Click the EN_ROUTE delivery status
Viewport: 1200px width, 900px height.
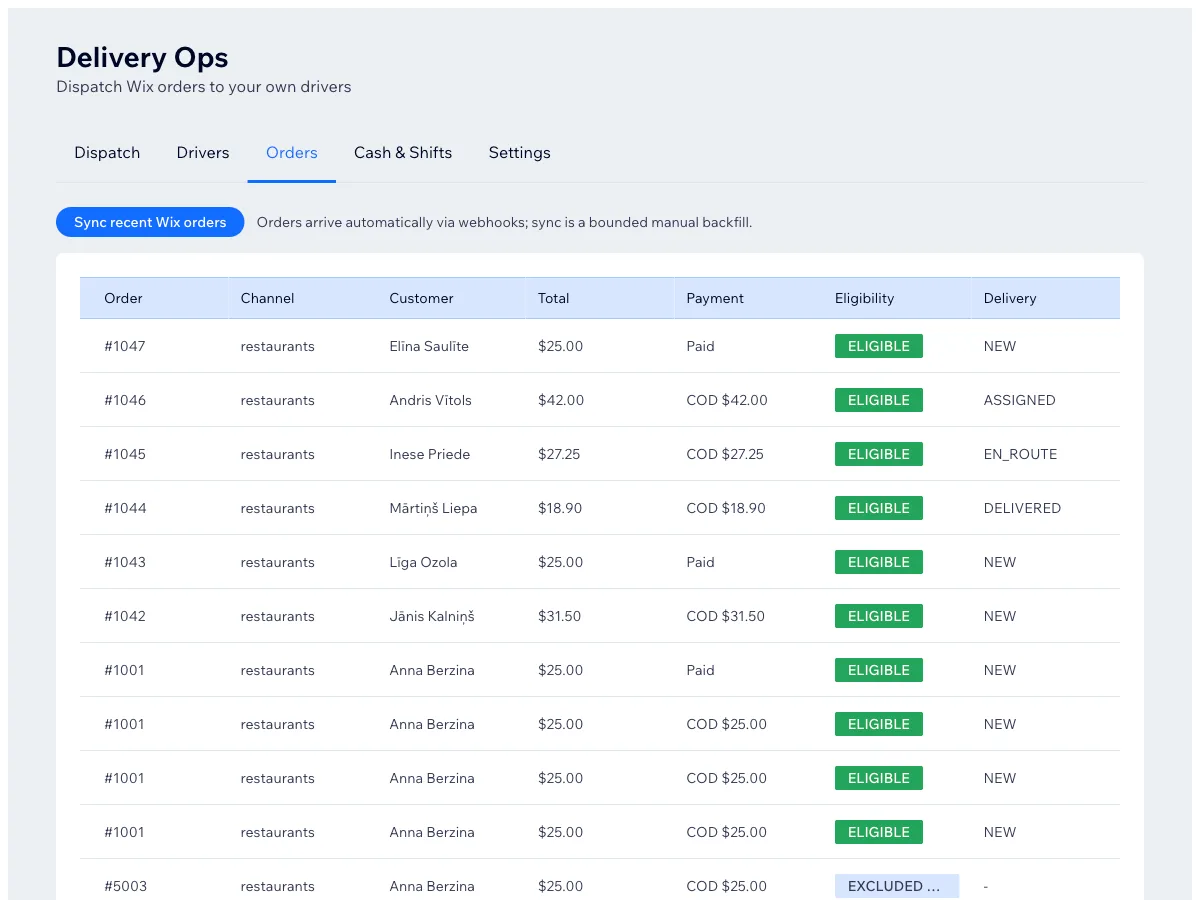click(1020, 454)
